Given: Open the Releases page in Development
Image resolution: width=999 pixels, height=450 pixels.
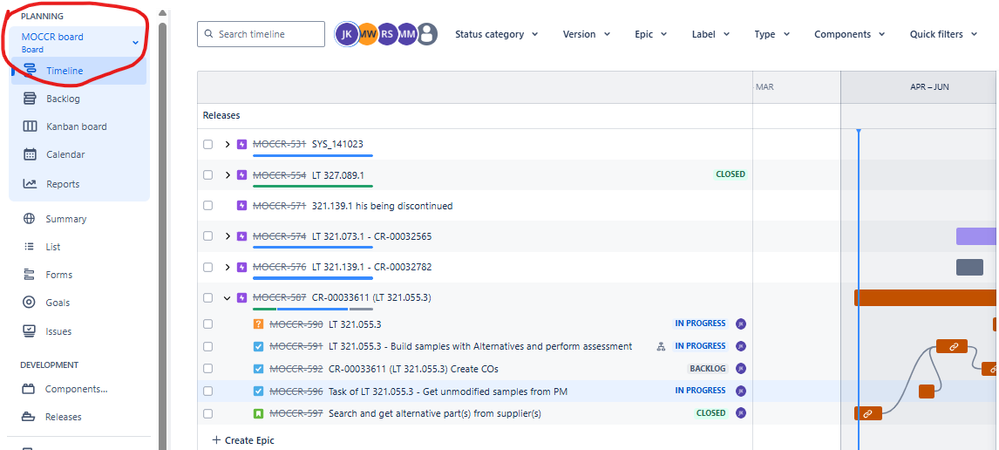Looking at the screenshot, I should 63,417.
